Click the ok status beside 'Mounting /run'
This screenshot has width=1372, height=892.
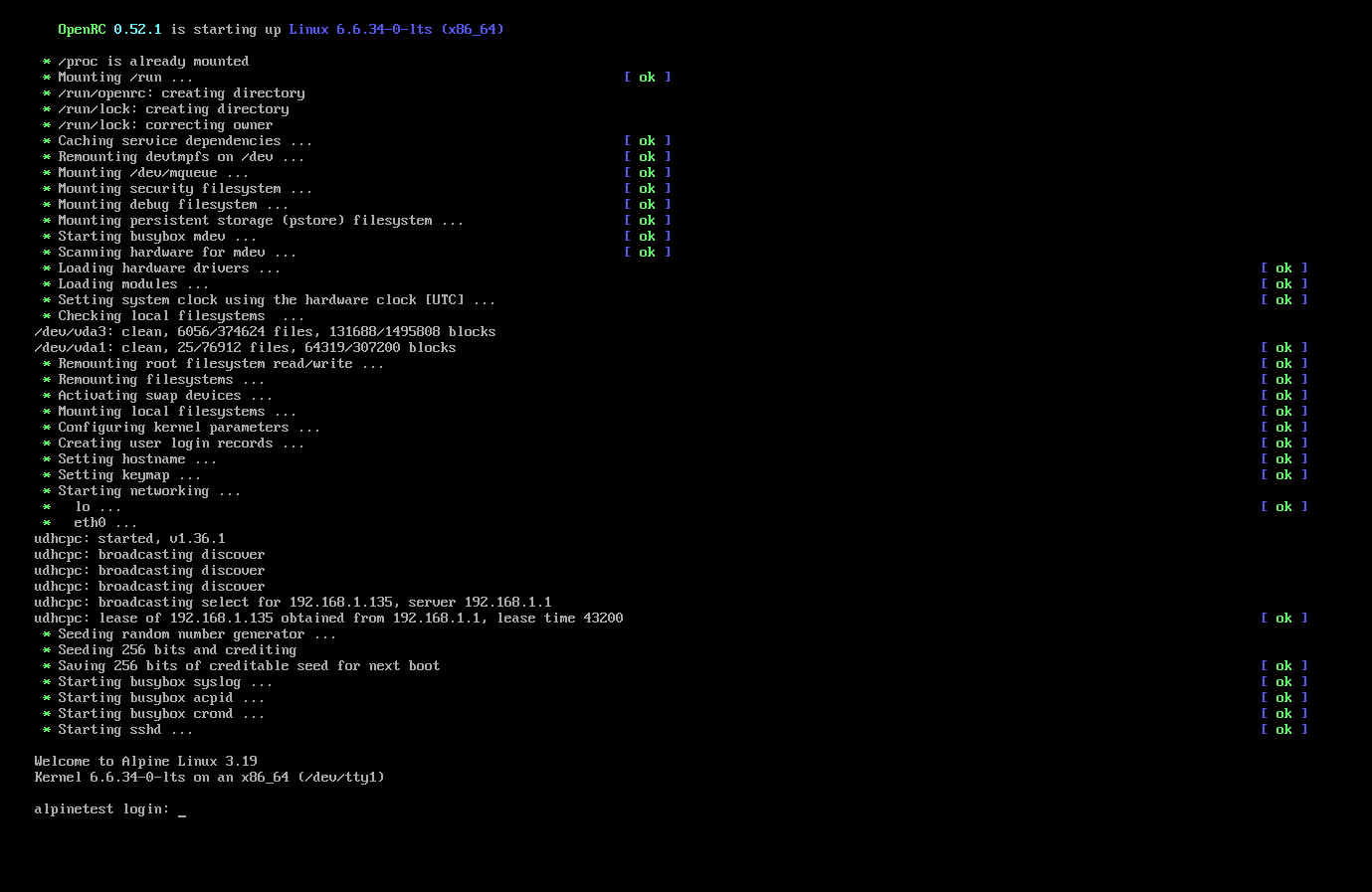tap(648, 78)
